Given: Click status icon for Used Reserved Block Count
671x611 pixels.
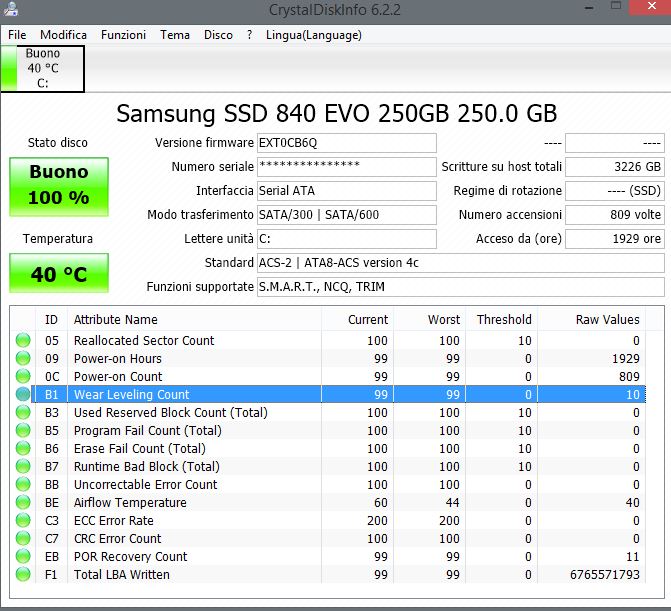Looking at the screenshot, I should pyautogui.click(x=23, y=412).
